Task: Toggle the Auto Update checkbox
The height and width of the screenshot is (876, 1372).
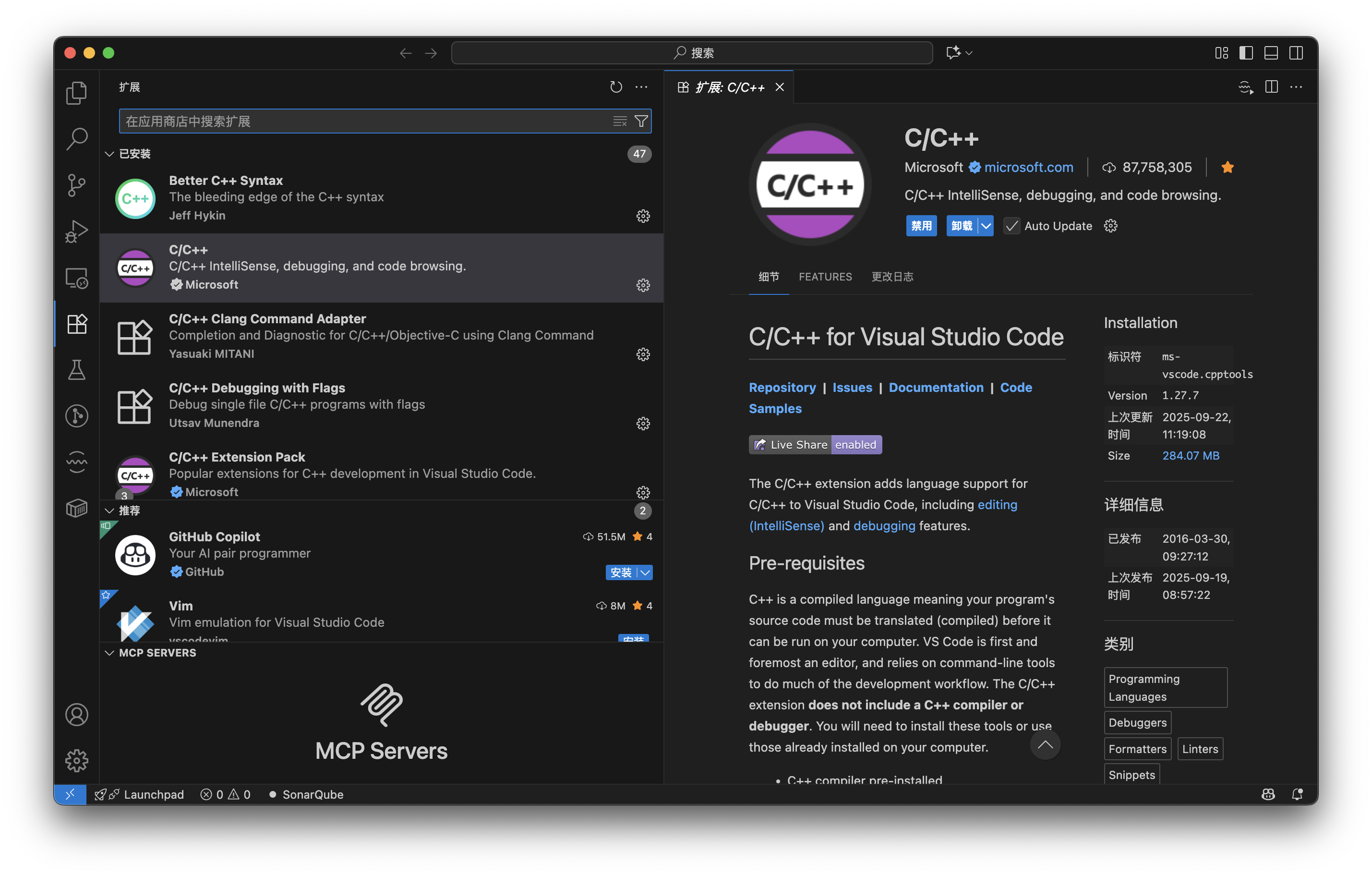Action: tap(1011, 226)
